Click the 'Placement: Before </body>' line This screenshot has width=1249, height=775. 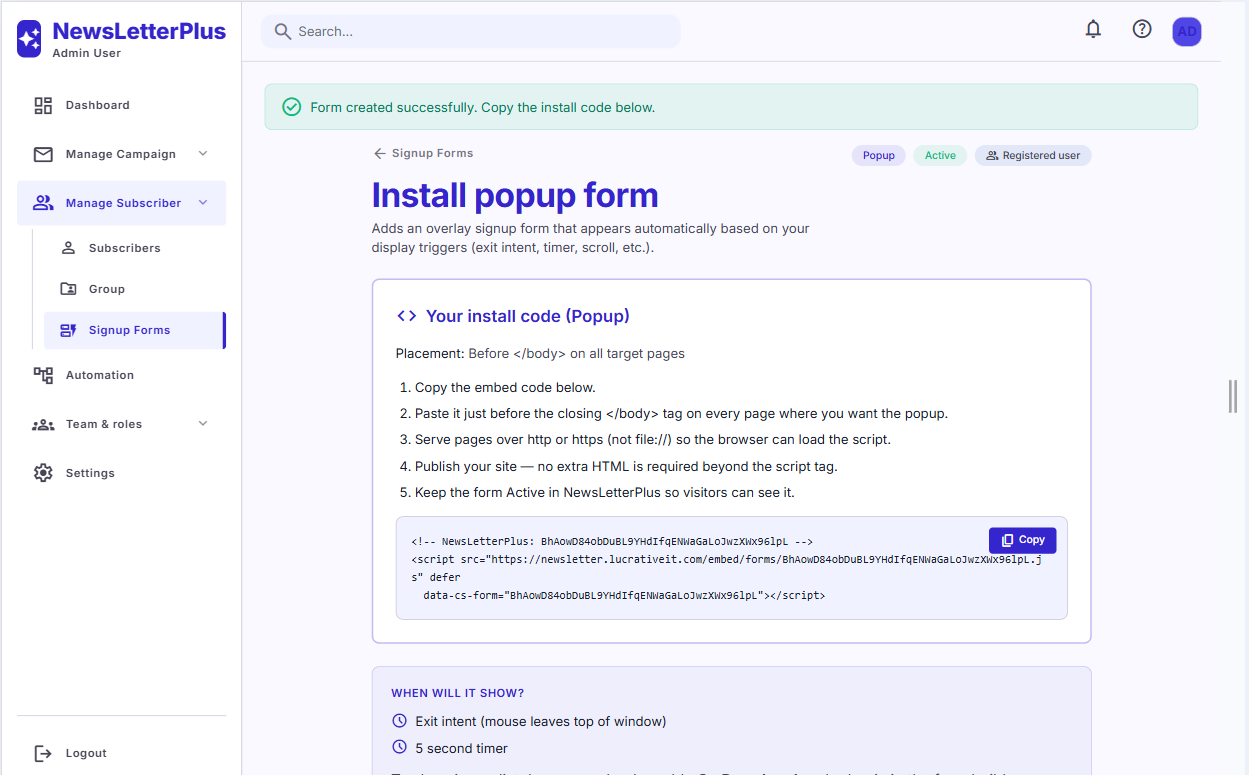click(540, 353)
